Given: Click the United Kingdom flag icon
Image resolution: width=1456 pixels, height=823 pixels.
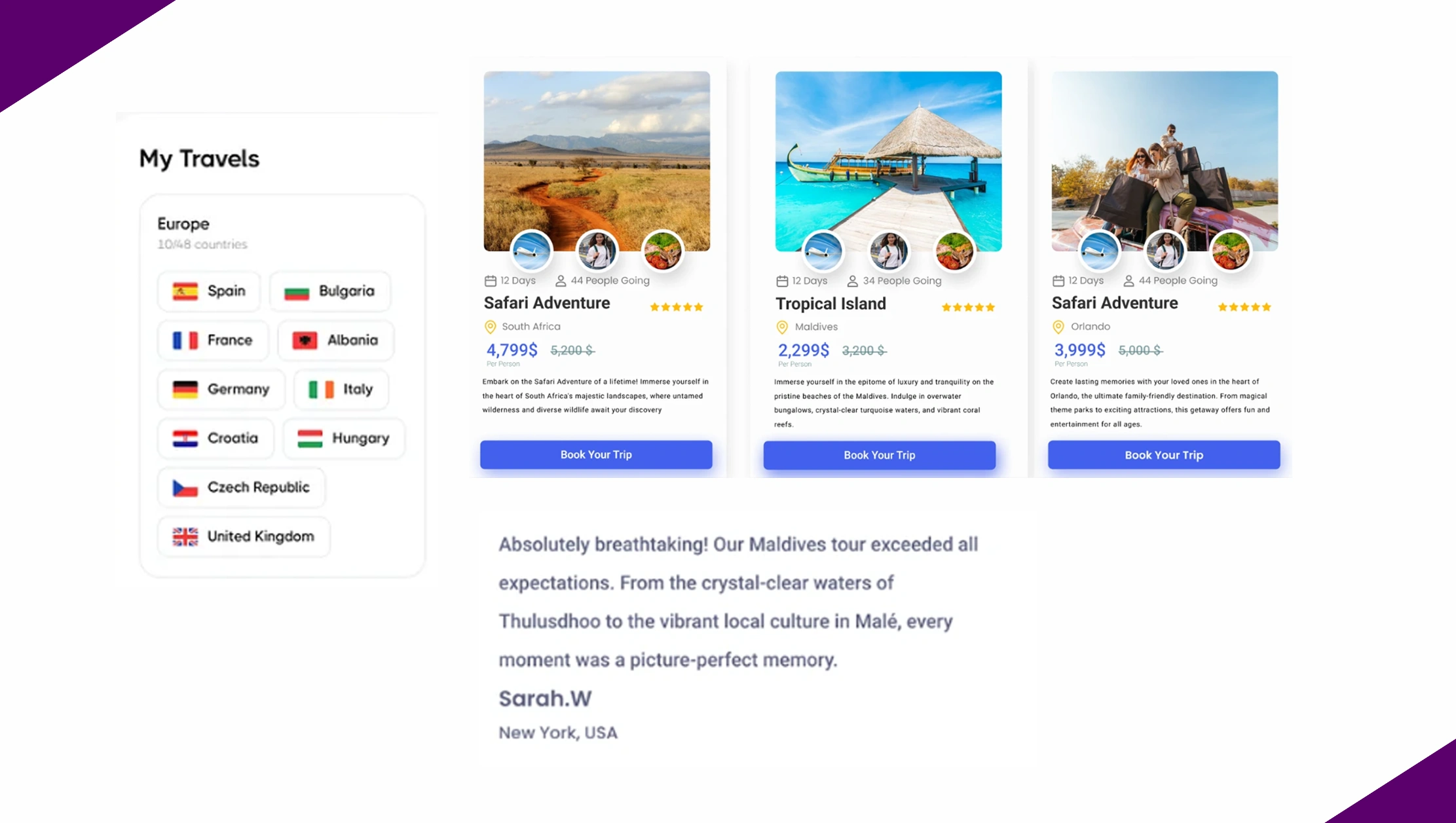Looking at the screenshot, I should point(185,536).
